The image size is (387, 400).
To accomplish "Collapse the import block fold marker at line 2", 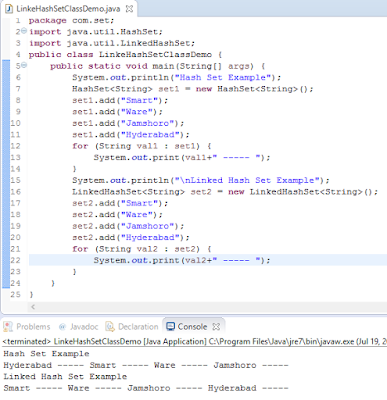I will (x=24, y=31).
